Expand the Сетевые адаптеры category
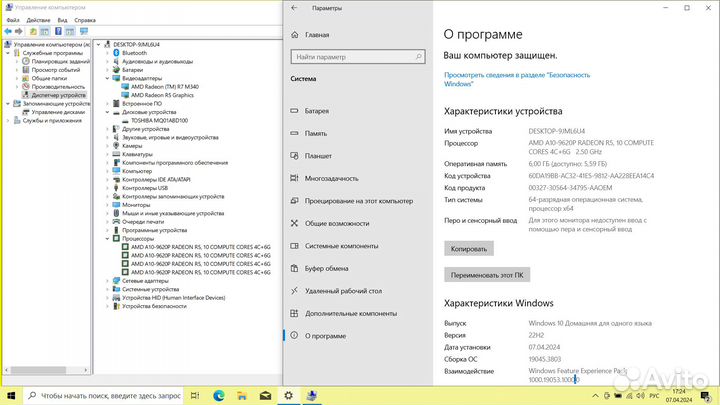This screenshot has height=405, width=720. point(107,281)
